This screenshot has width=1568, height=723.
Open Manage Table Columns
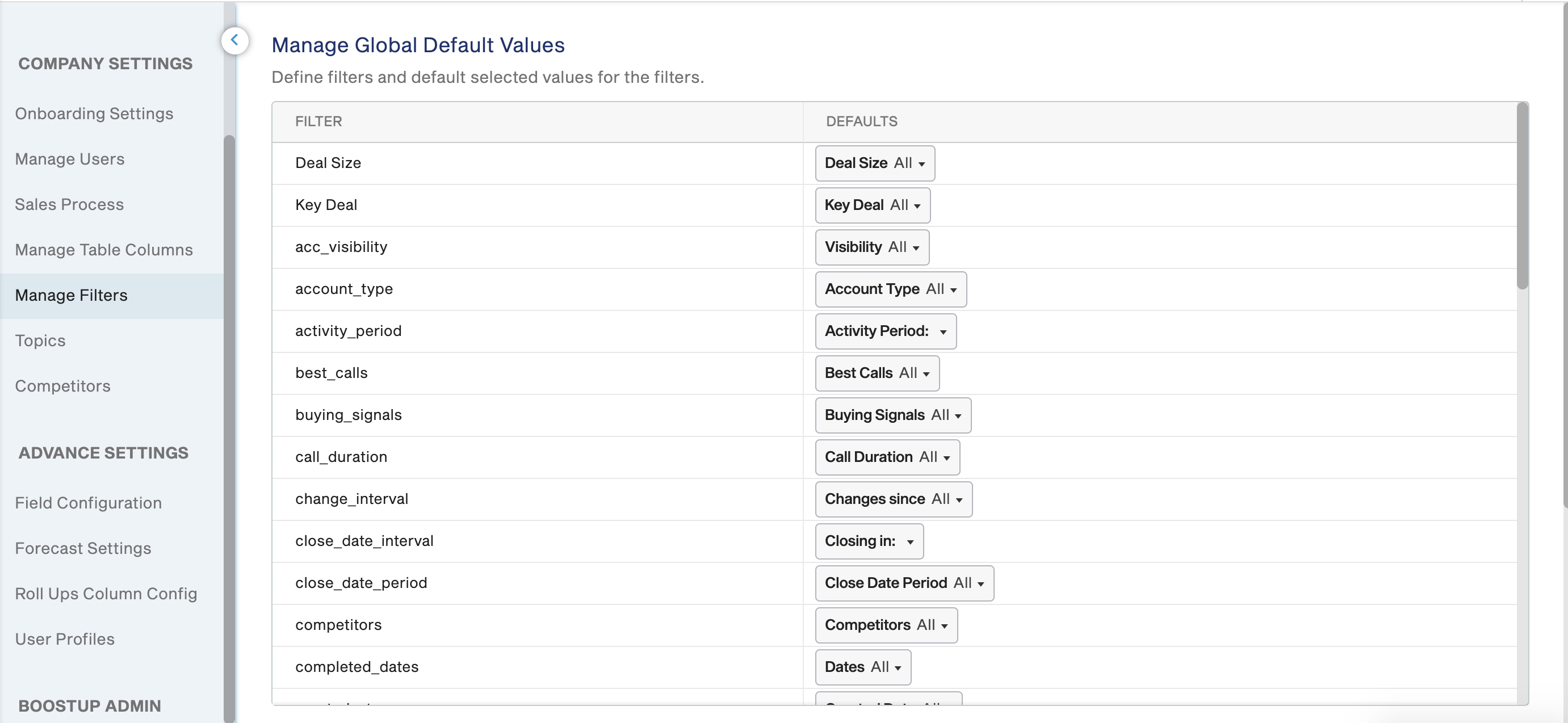(x=104, y=250)
